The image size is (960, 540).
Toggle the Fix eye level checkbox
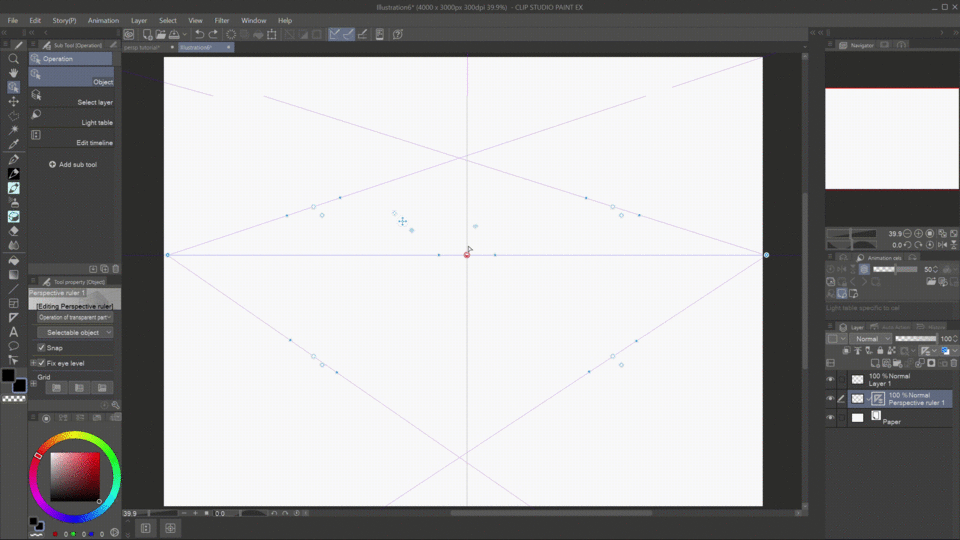tap(42, 363)
